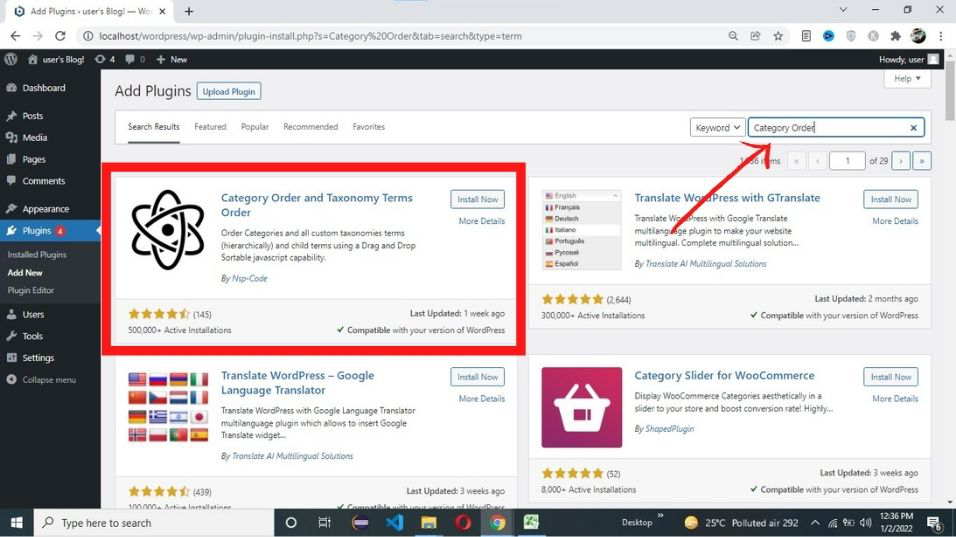Click the browser reload button
This screenshot has width=956, height=537.
click(60, 36)
